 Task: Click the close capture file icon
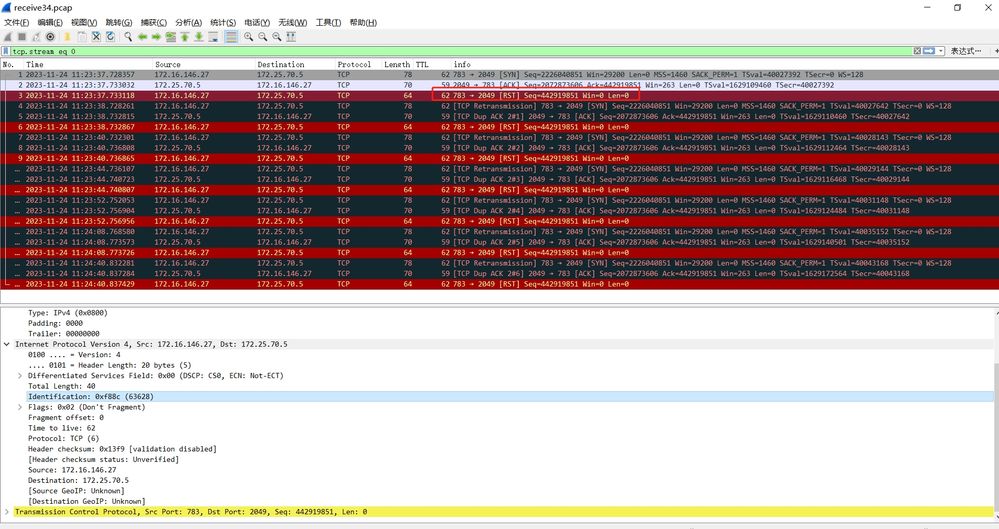tap(96, 37)
